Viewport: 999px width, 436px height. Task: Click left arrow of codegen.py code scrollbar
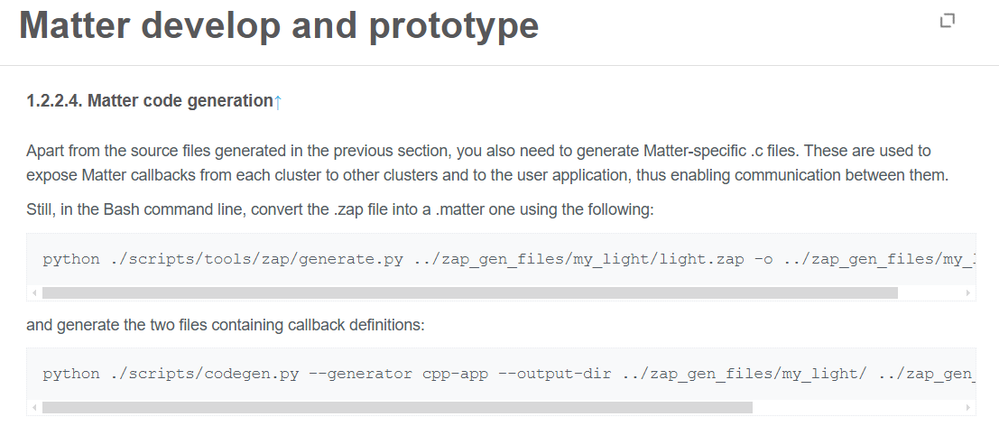(x=34, y=407)
